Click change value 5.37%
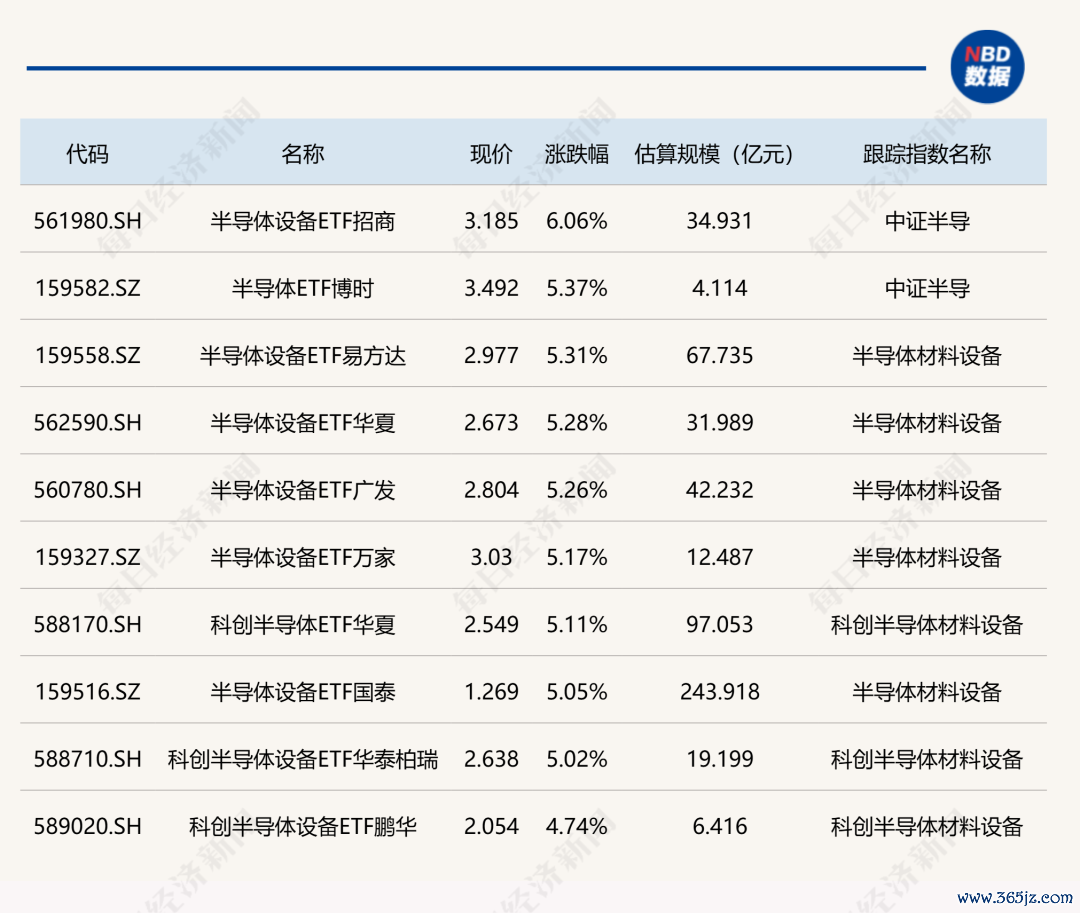 coord(577,288)
